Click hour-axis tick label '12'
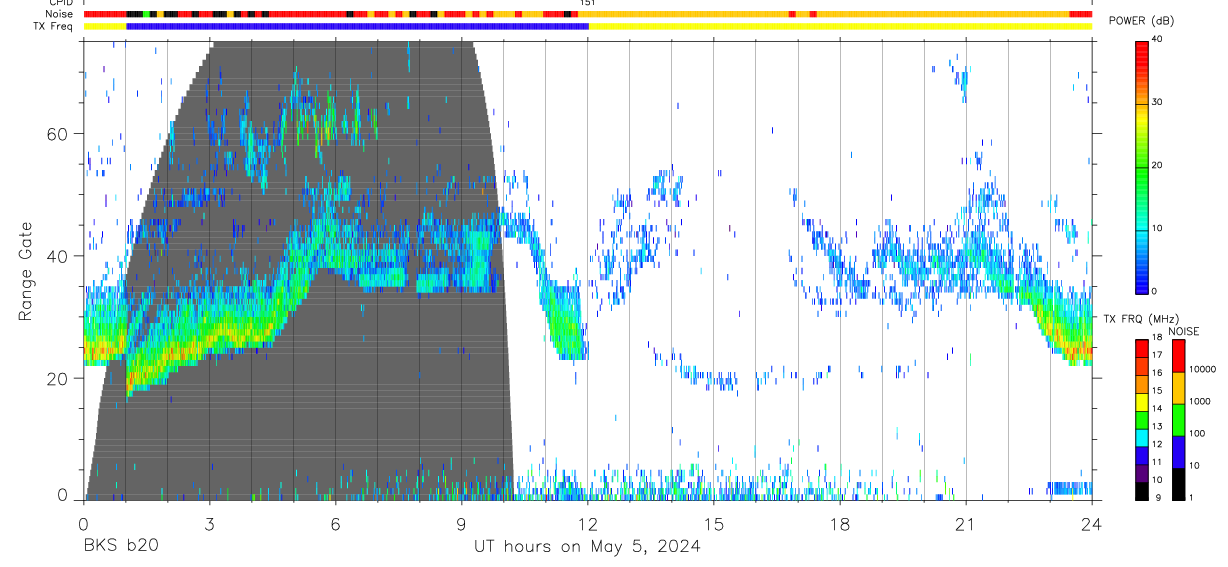Screen dimensions: 1228x567 (x=588, y=524)
